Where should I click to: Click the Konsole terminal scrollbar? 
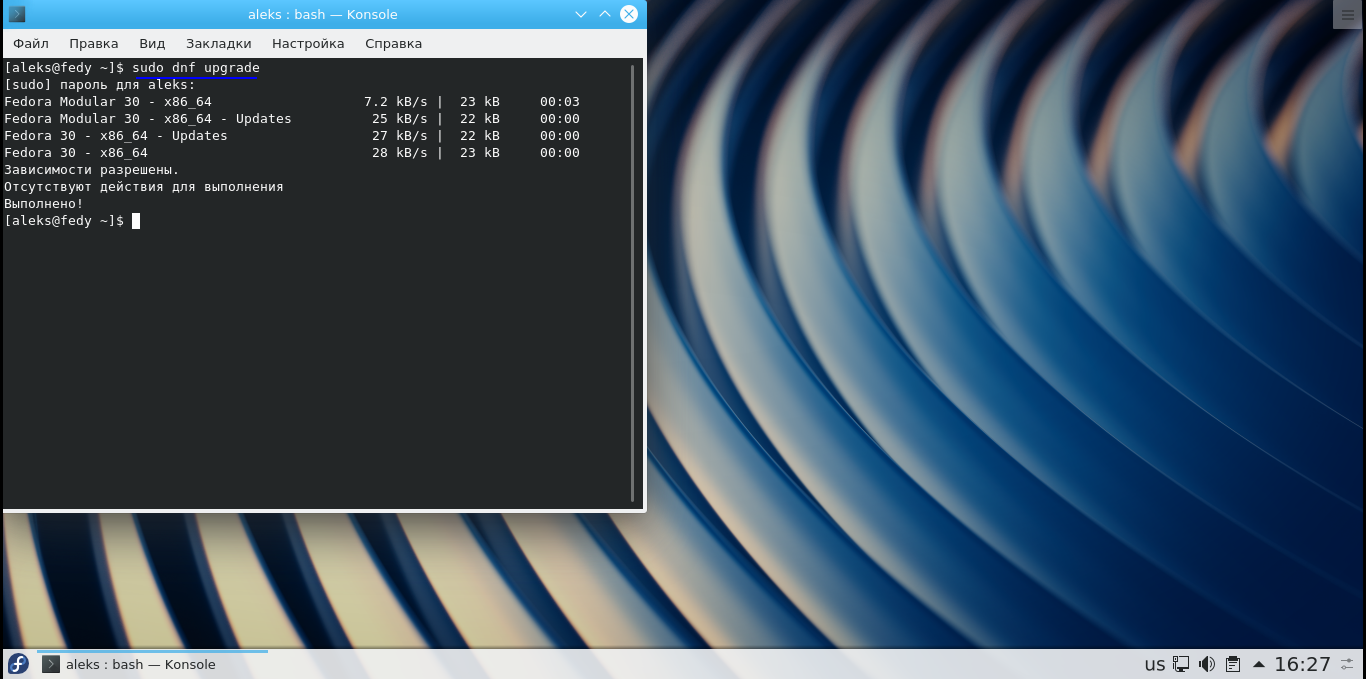(x=633, y=282)
